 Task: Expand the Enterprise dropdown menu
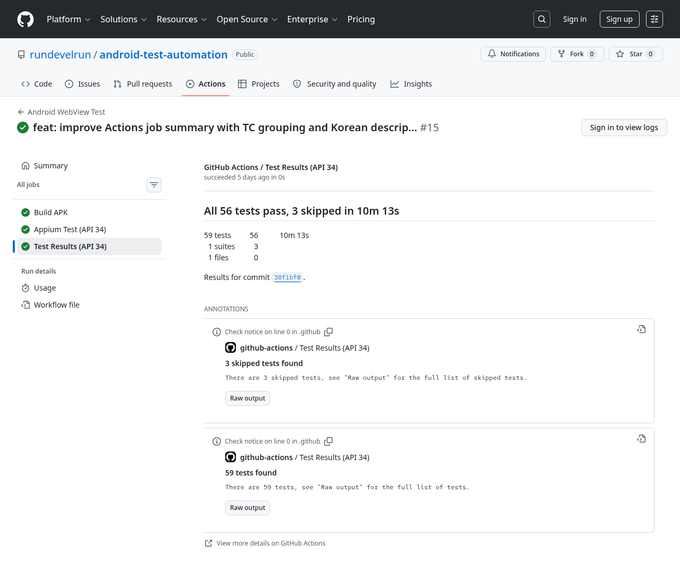coord(312,19)
